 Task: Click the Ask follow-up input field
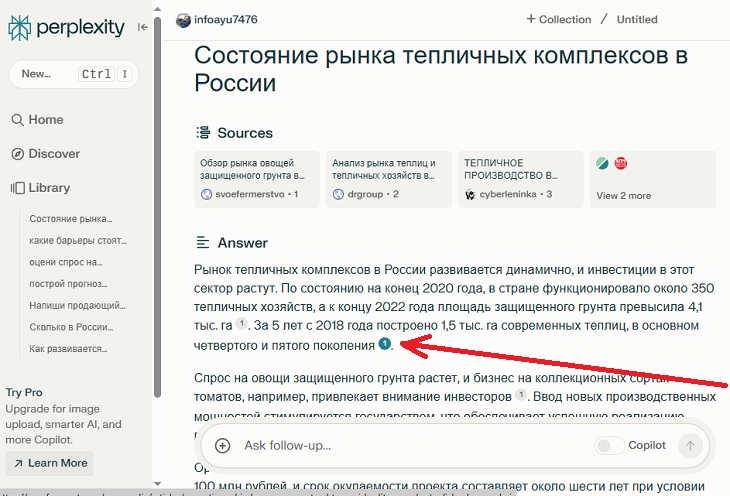414,446
